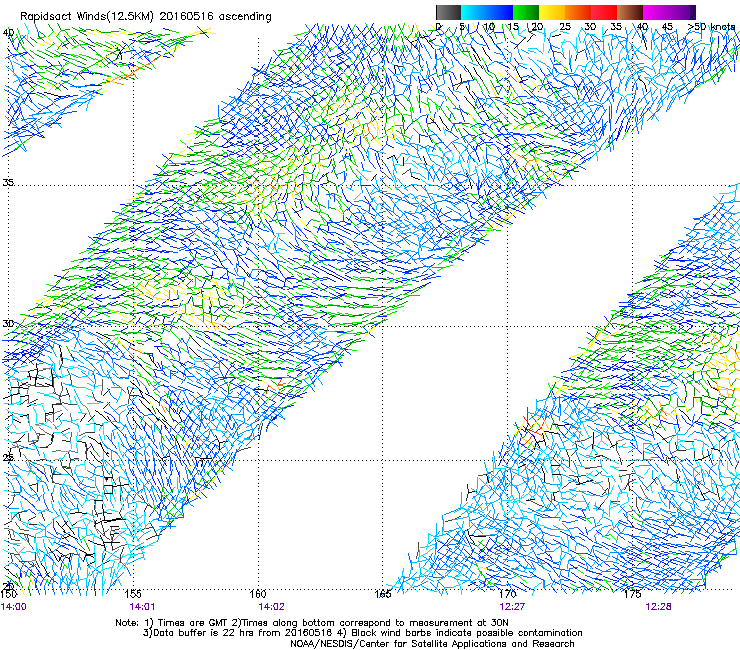Click the yellow 20-25 knots color segment

click(x=552, y=12)
